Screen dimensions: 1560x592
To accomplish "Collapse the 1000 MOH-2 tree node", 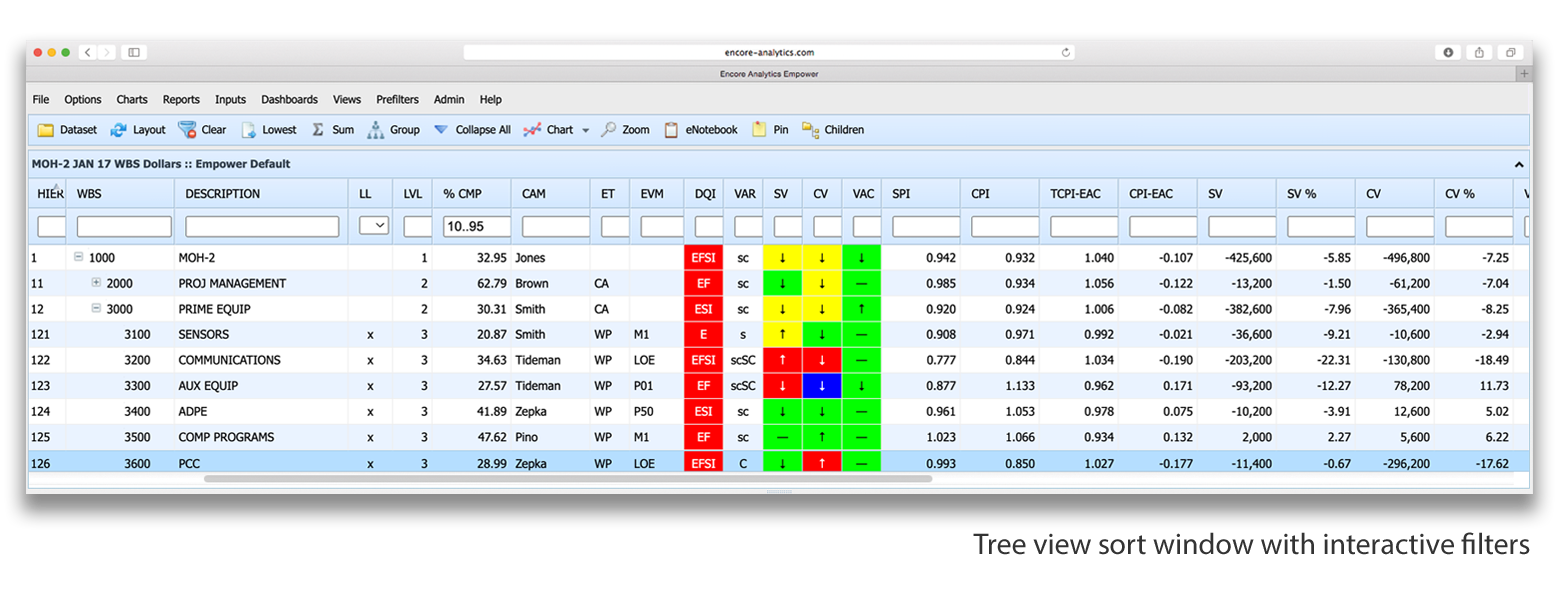I will [x=78, y=258].
